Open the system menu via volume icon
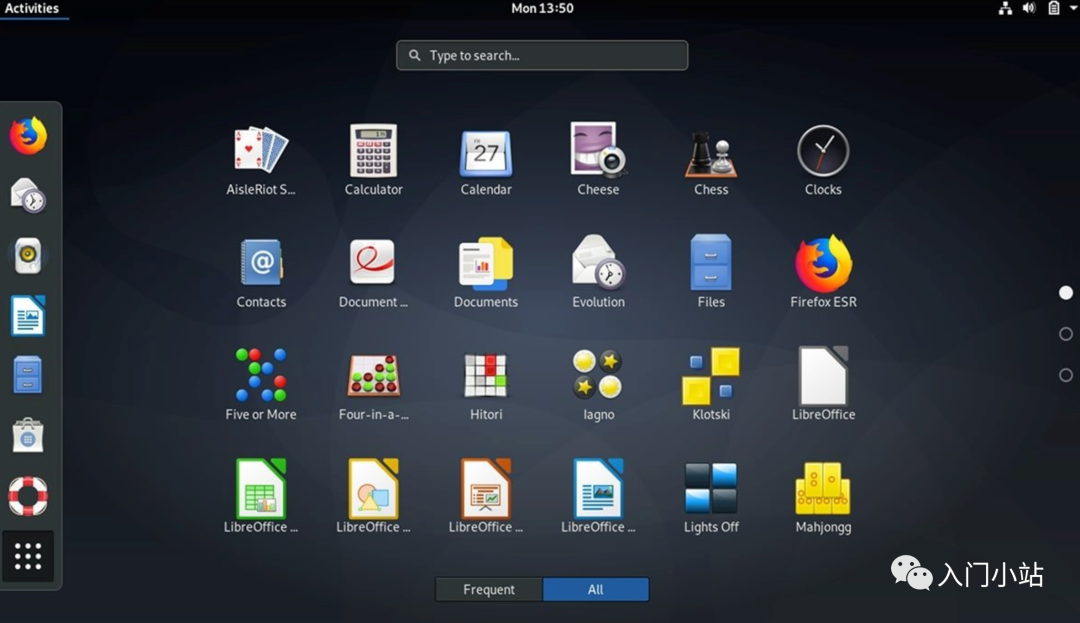This screenshot has width=1080, height=623. tap(1028, 8)
